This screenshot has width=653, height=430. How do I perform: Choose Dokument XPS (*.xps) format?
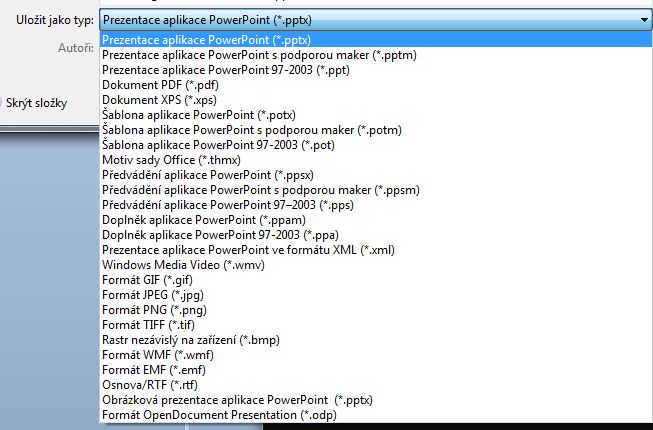376,100
